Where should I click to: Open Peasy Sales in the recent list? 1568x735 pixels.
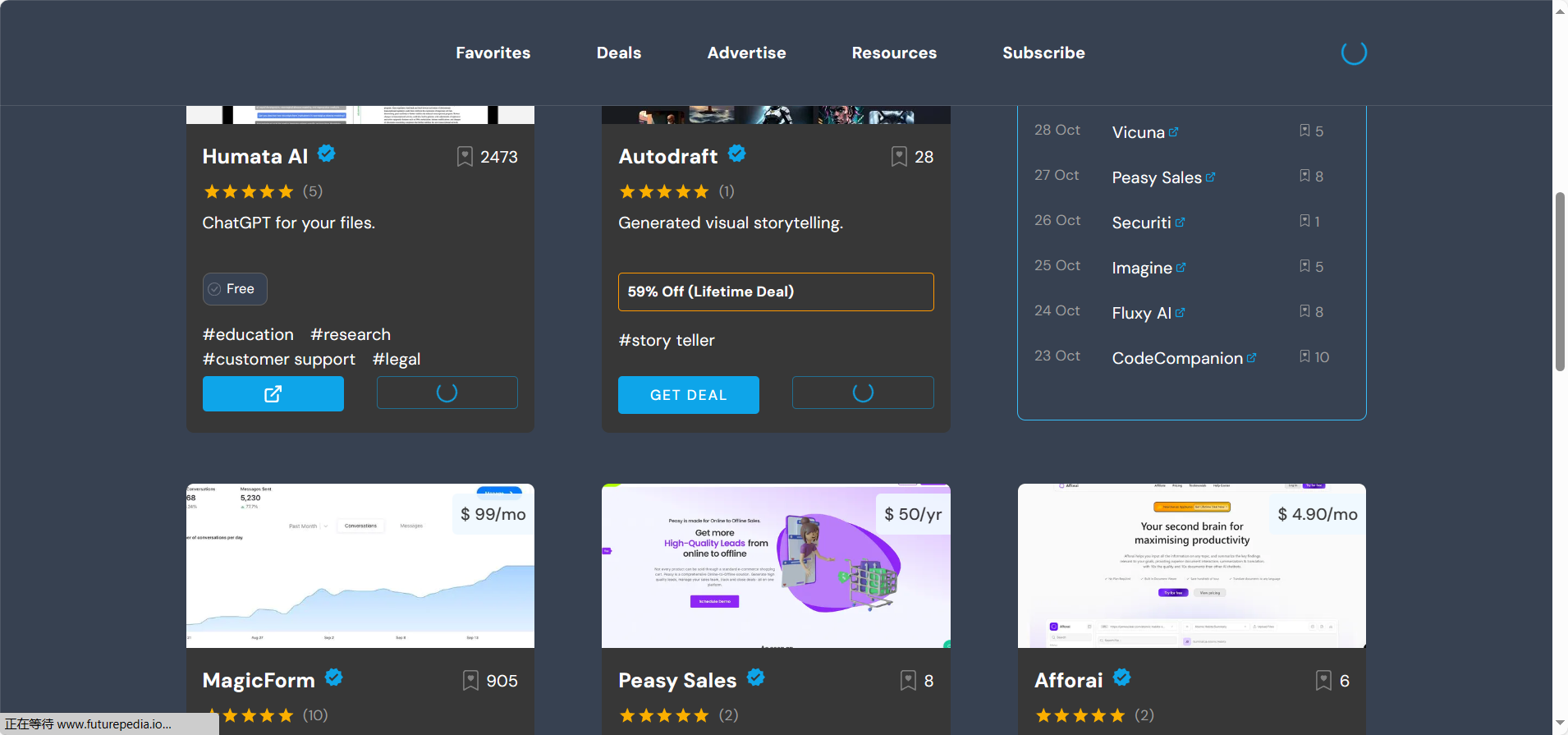tap(1163, 177)
